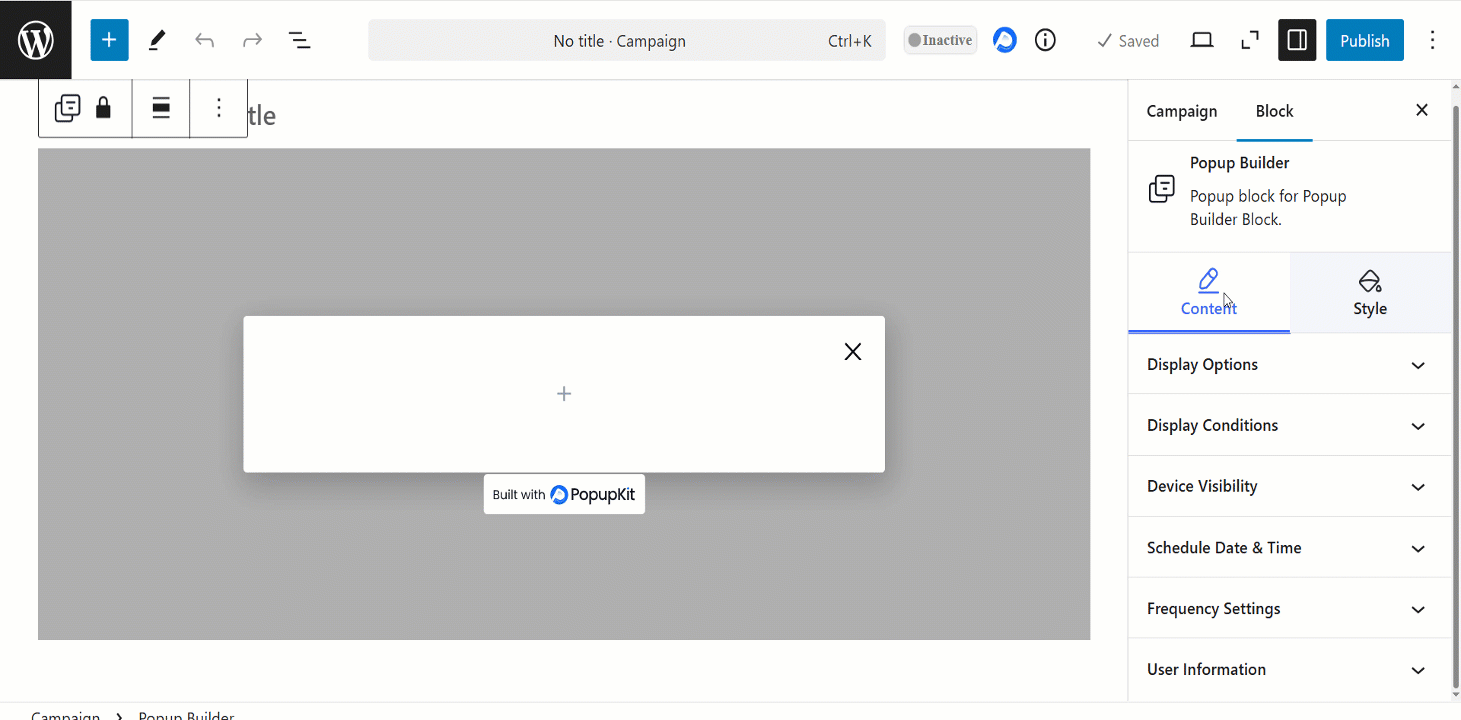Toggle the Inactive campaign status switch
Viewport: 1461px width, 720px height.
940,40
